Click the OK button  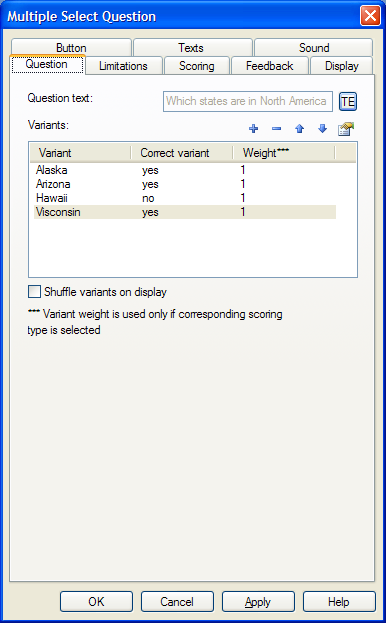coord(96,602)
